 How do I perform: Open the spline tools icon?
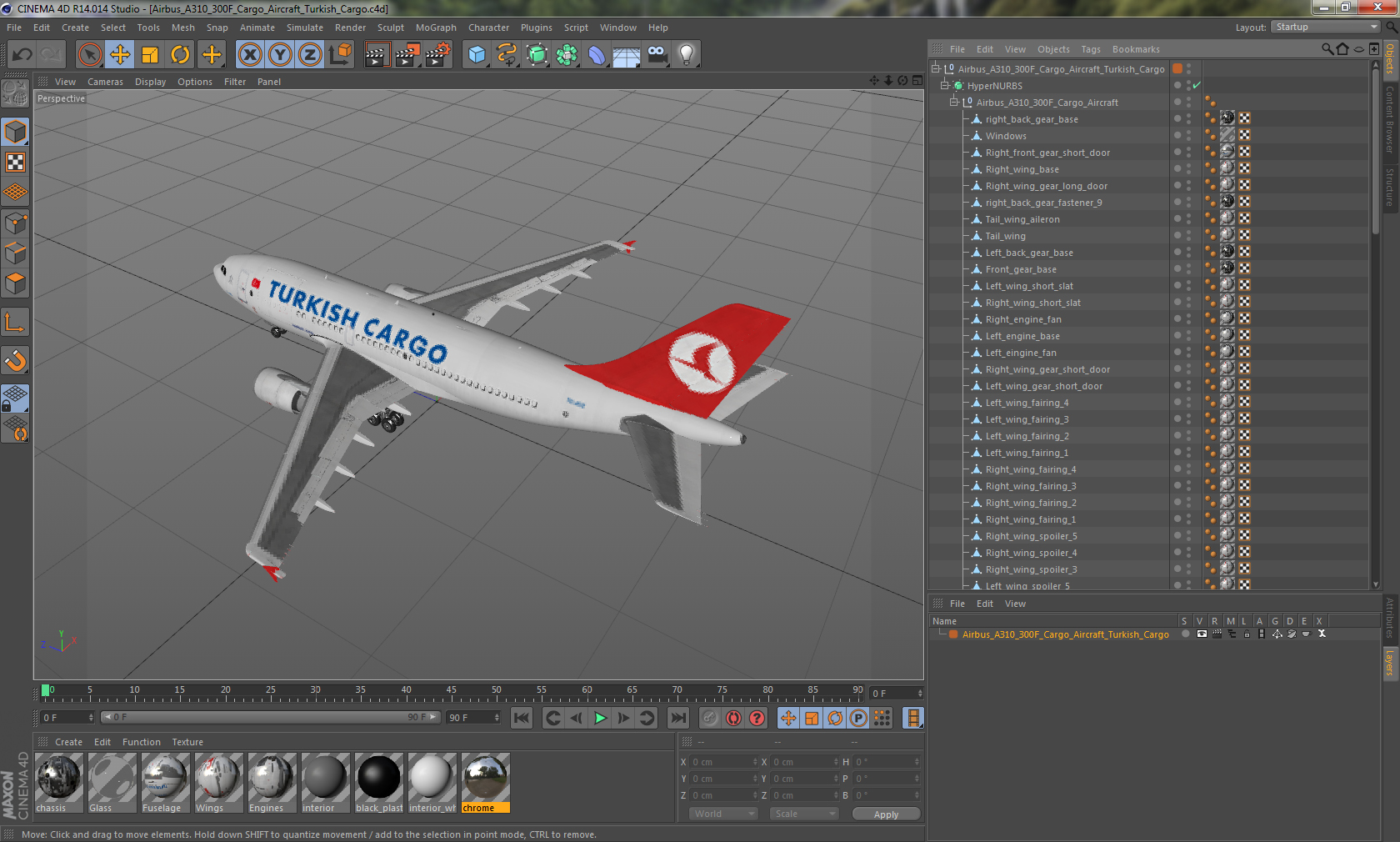pyautogui.click(x=507, y=55)
